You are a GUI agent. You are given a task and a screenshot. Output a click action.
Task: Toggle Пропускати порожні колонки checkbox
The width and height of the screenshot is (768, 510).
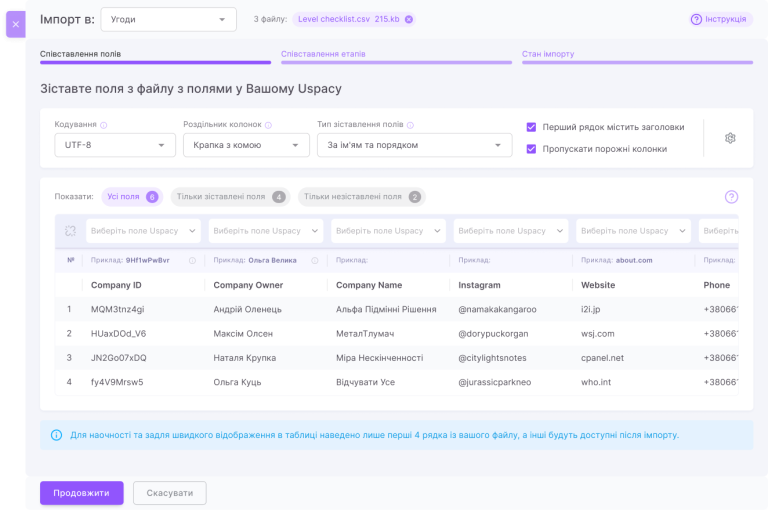click(531, 149)
